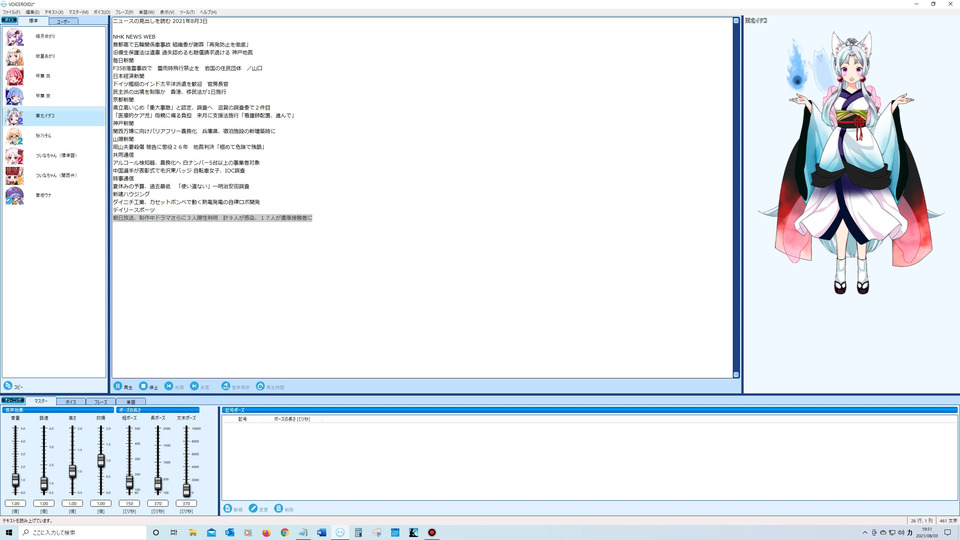Open the フレーズ(P) menu

coord(124,12)
